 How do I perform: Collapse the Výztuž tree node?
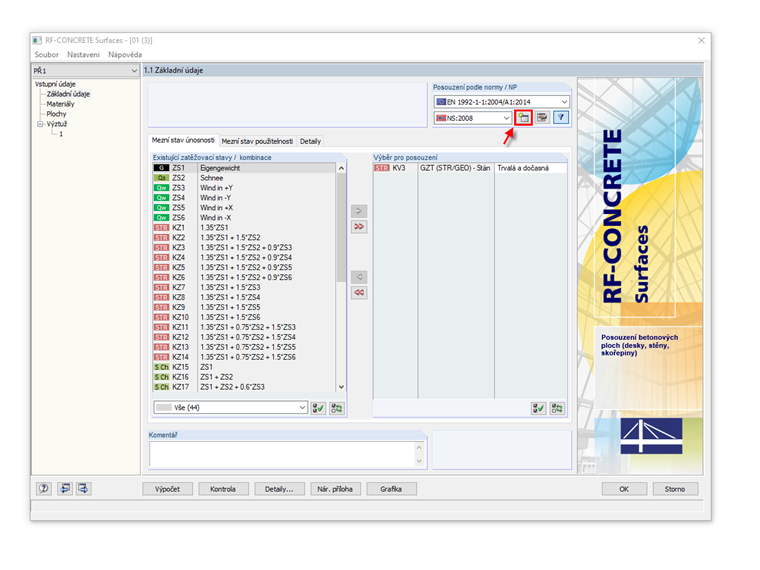(40, 124)
